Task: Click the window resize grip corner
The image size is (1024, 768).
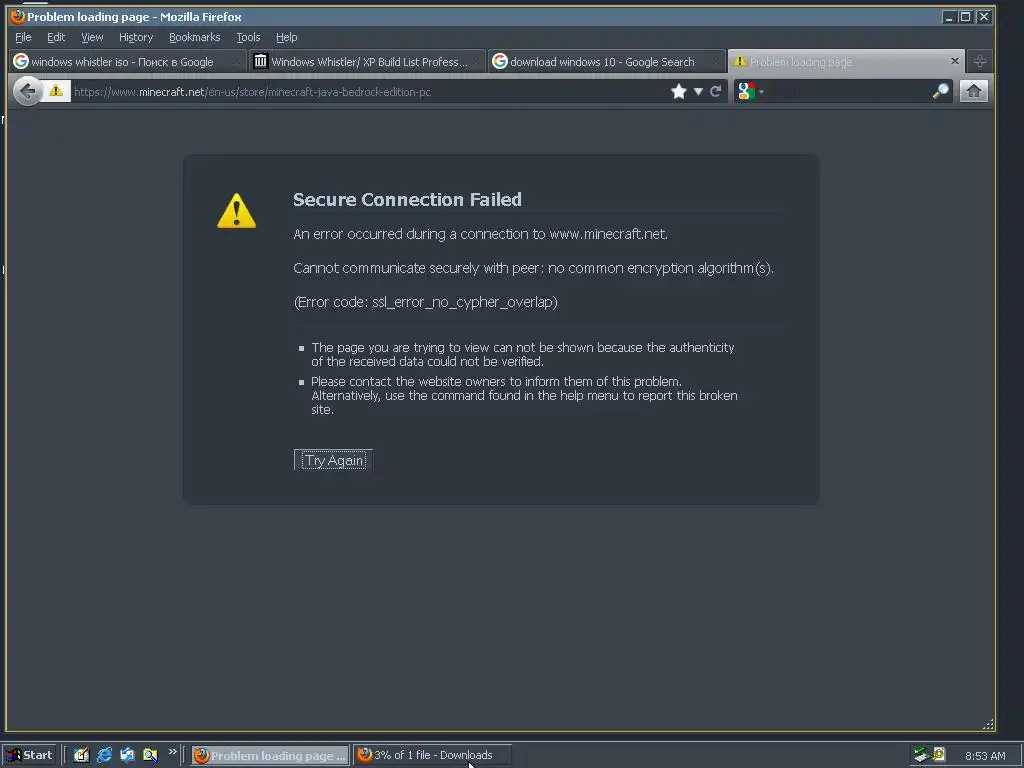Action: [987, 724]
